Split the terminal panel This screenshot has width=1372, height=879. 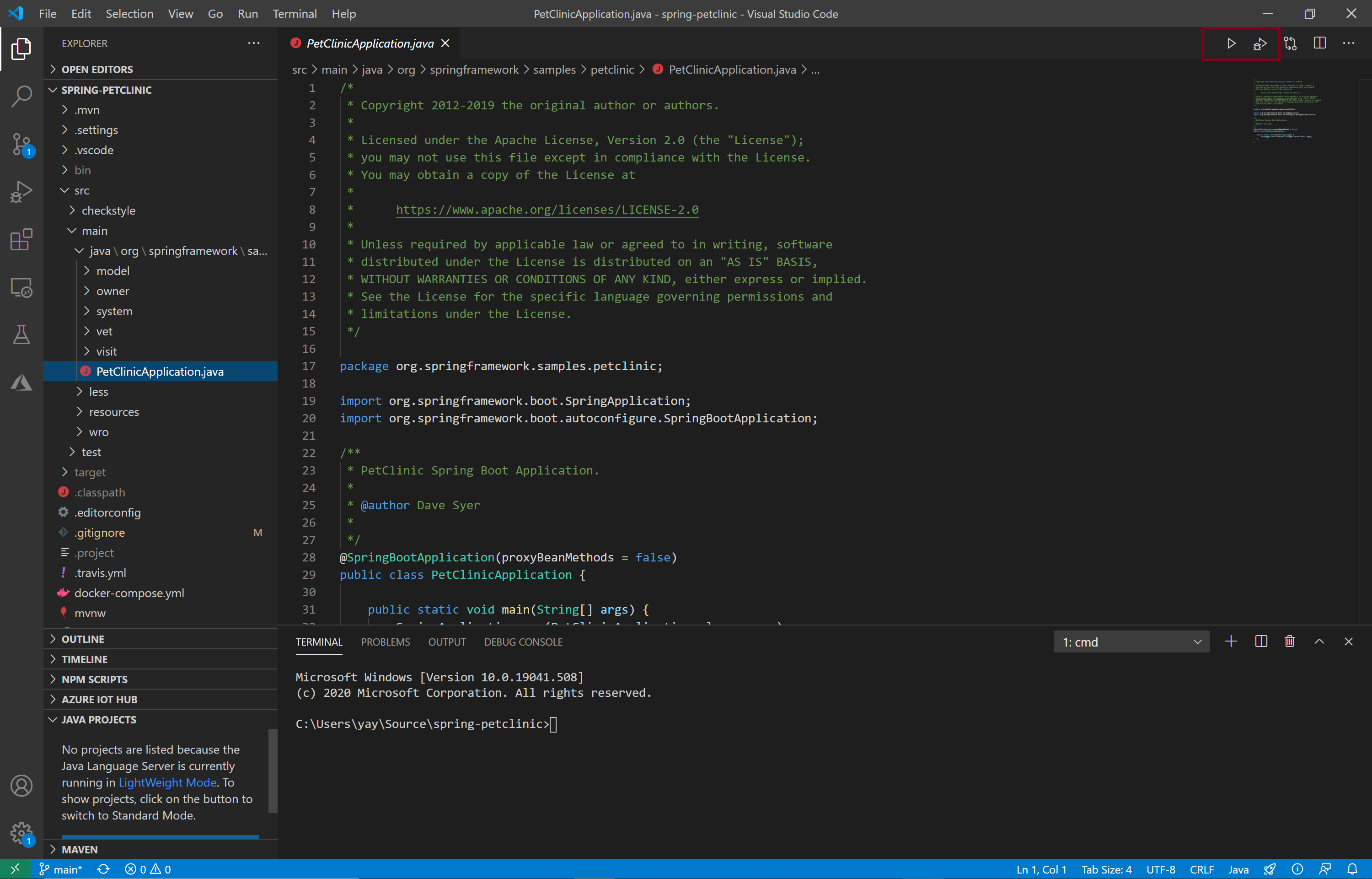(1261, 642)
